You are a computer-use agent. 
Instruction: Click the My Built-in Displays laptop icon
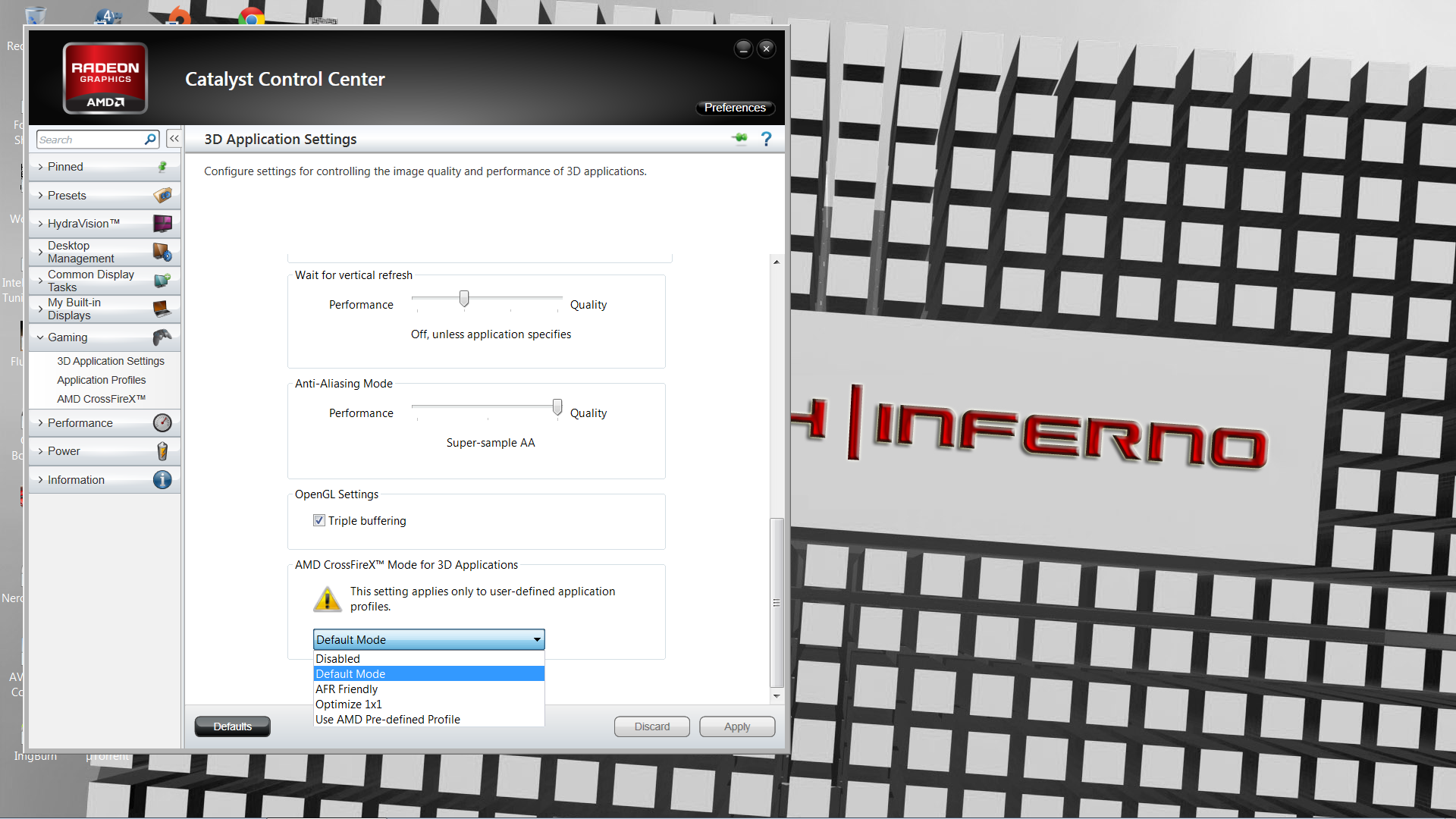(162, 309)
